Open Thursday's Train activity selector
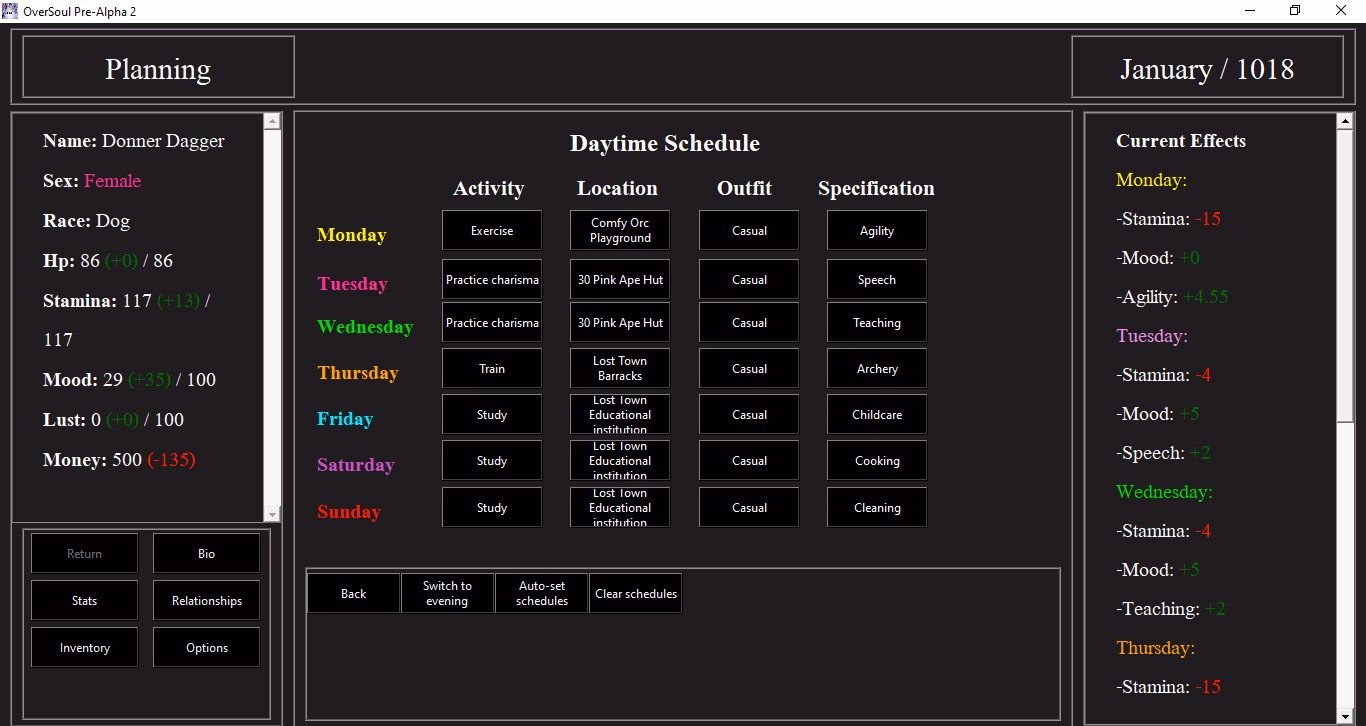The width and height of the screenshot is (1366, 726). click(492, 368)
